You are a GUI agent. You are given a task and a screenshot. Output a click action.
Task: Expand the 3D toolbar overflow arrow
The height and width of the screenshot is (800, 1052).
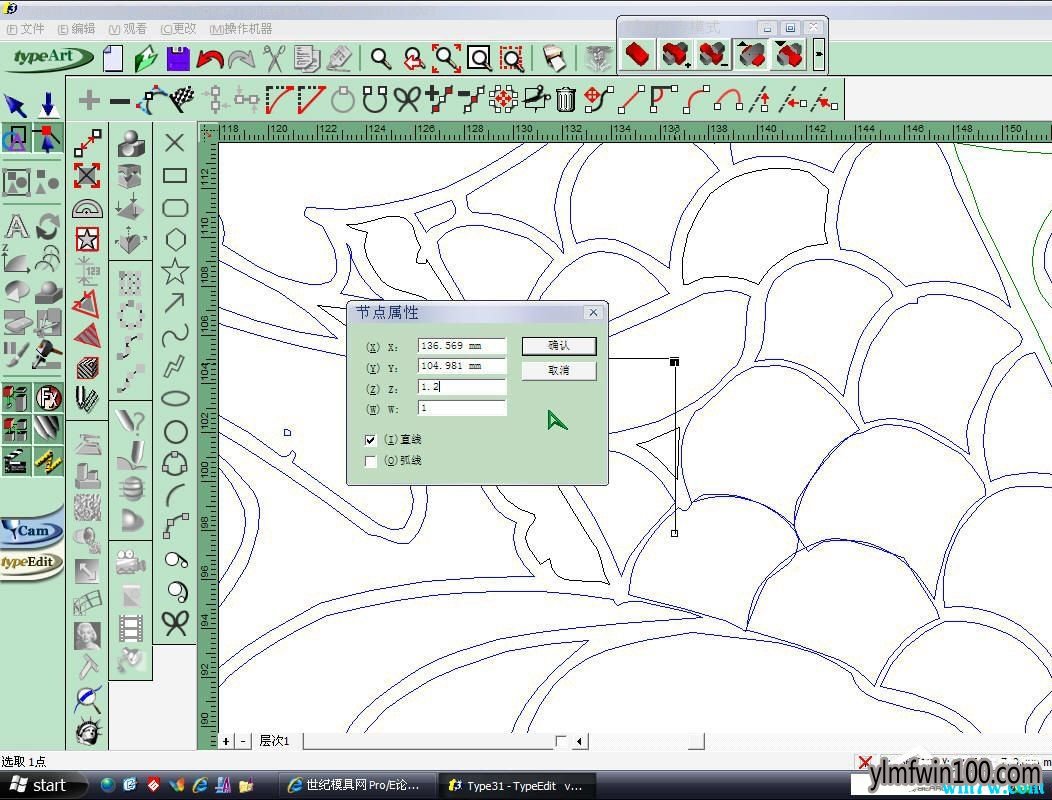pyautogui.click(x=819, y=54)
